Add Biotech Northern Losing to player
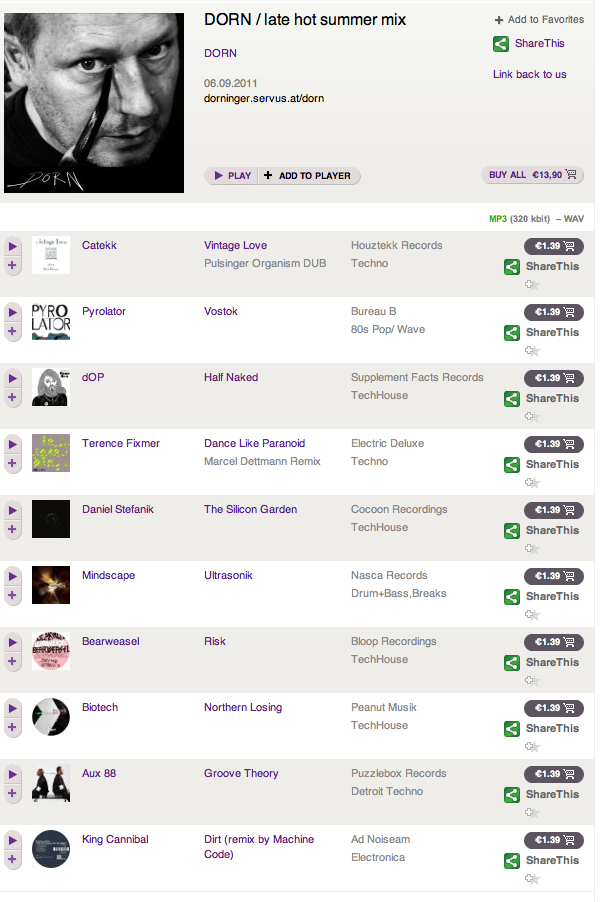 [12, 727]
